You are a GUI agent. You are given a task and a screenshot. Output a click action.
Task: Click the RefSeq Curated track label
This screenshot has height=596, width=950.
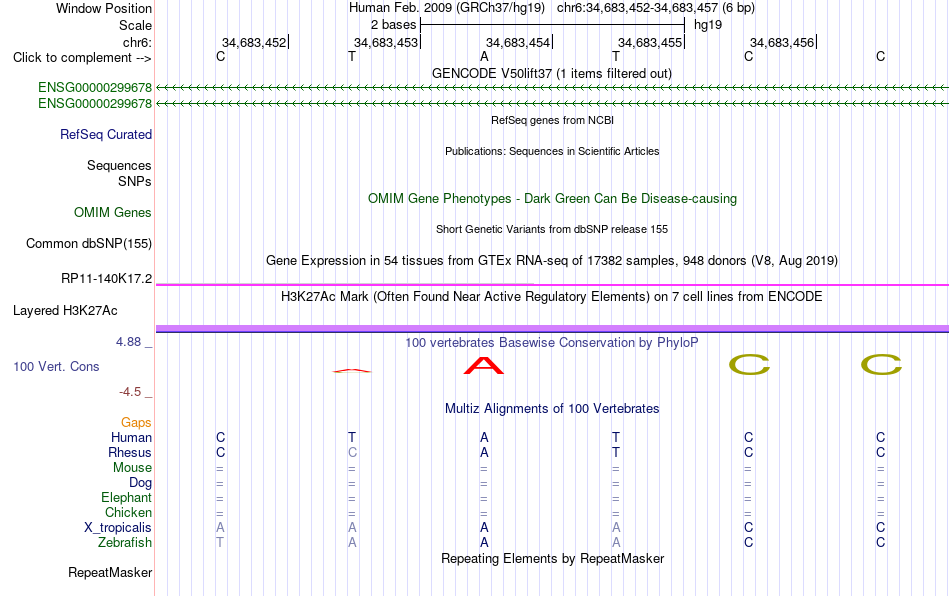[x=105, y=134]
